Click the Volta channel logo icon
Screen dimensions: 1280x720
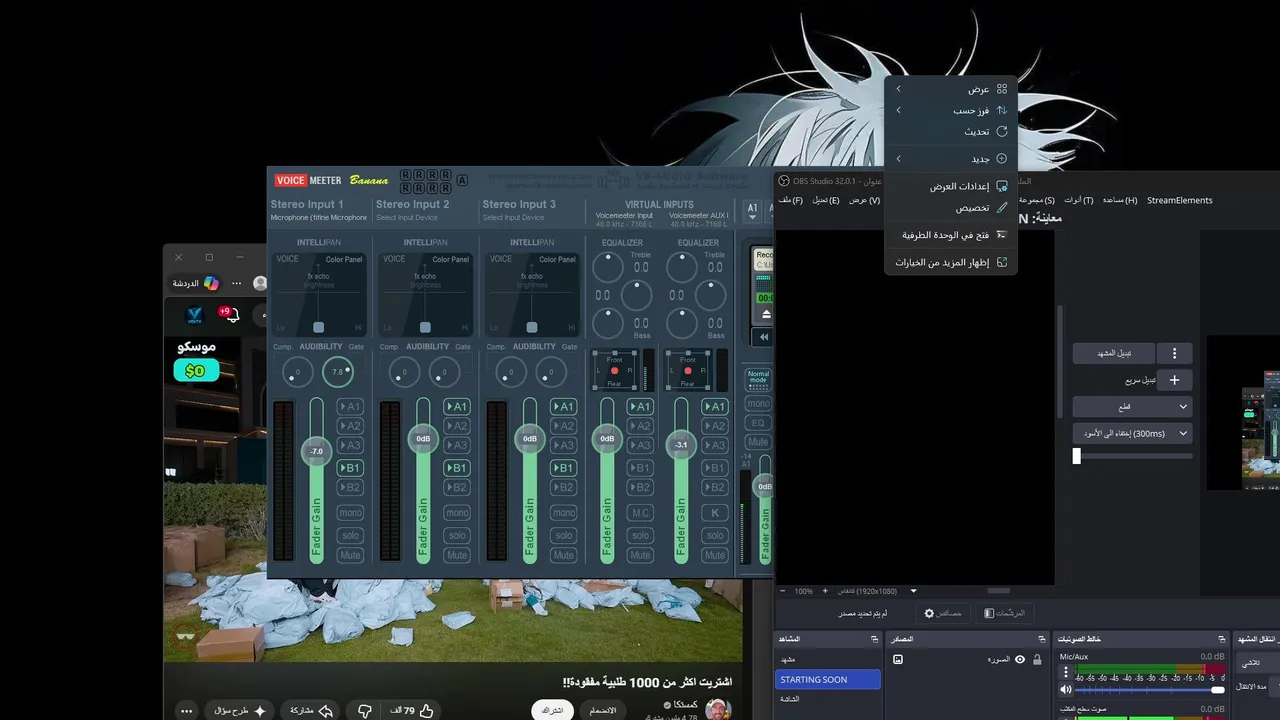[x=194, y=315]
